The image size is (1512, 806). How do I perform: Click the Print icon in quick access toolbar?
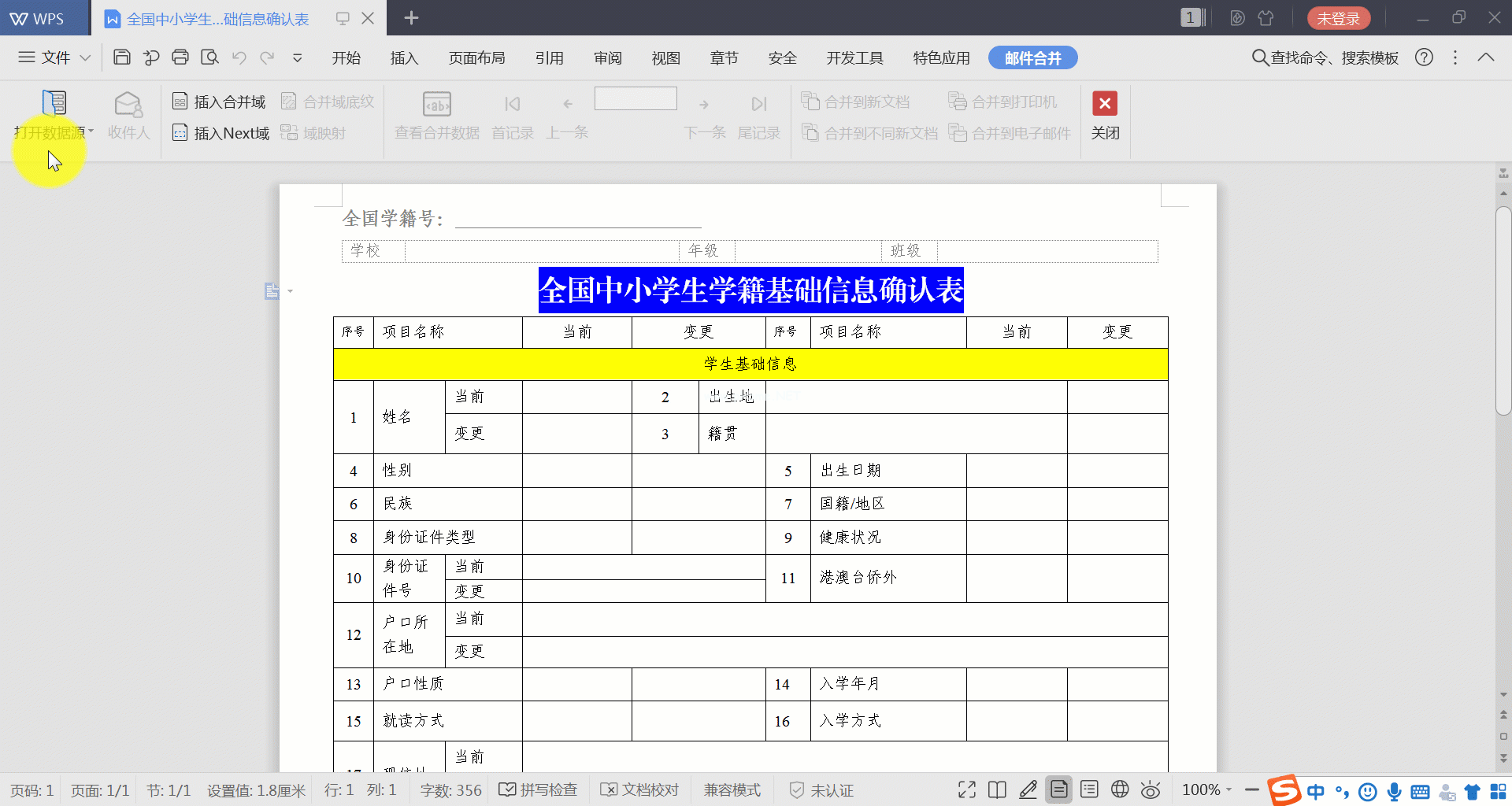180,57
